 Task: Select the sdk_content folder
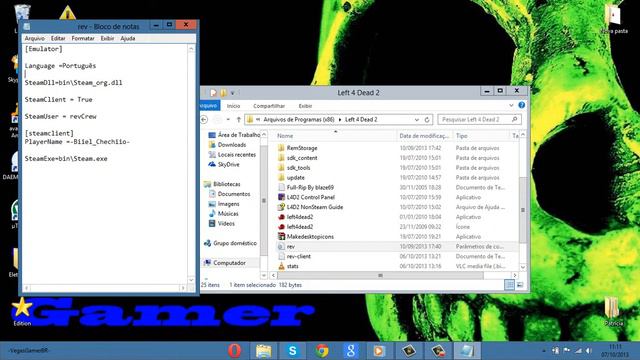pyautogui.click(x=297, y=158)
